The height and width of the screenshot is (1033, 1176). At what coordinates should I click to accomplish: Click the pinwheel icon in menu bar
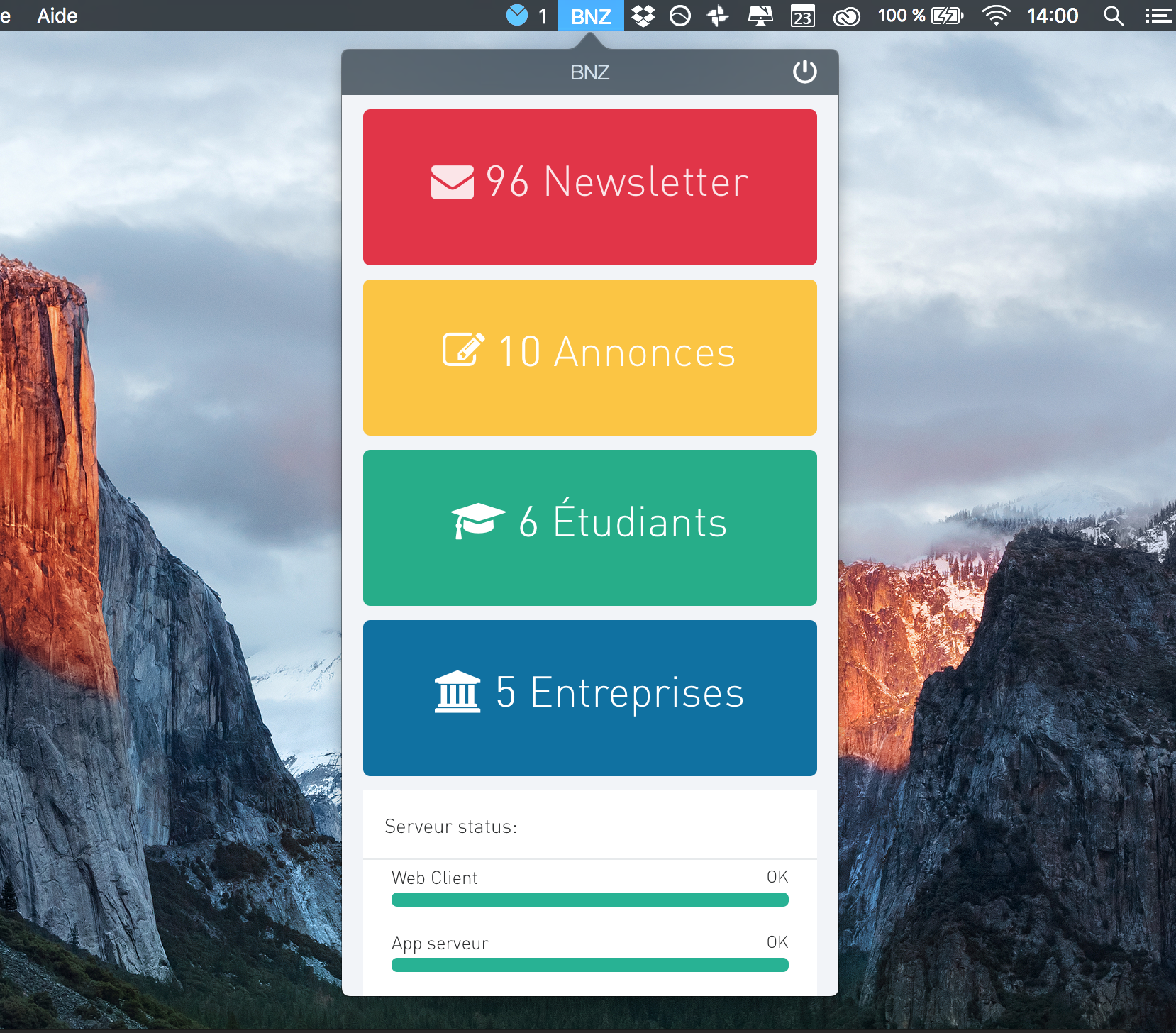click(x=718, y=16)
